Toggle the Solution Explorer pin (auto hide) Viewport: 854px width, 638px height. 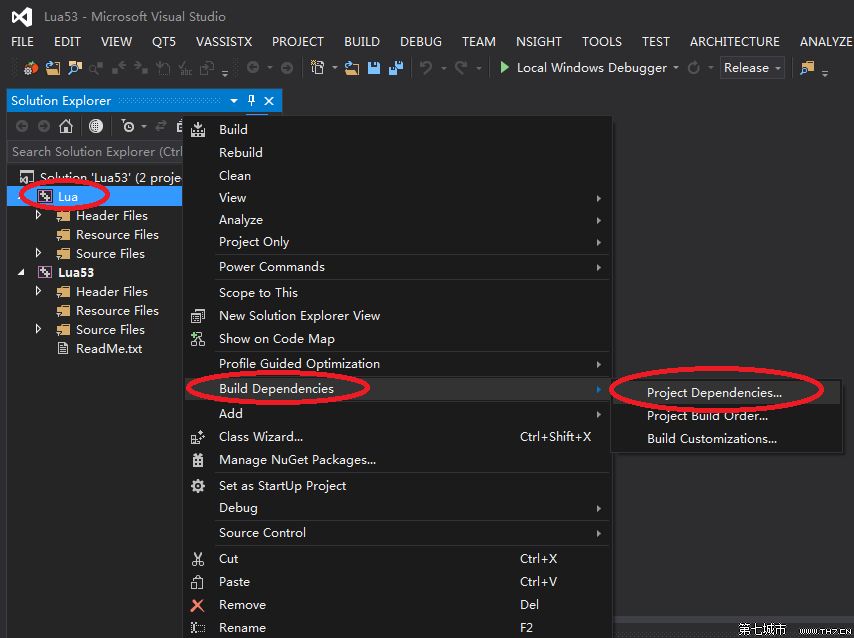[251, 100]
